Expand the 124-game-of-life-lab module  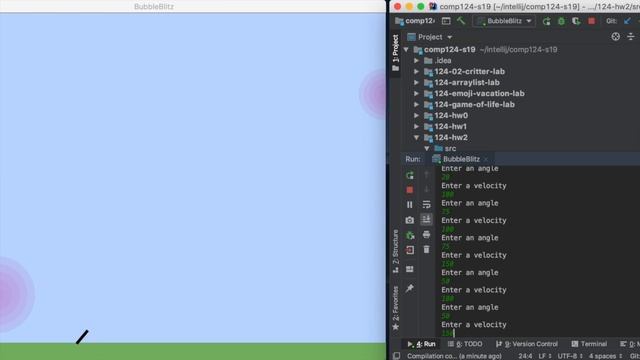(416, 104)
